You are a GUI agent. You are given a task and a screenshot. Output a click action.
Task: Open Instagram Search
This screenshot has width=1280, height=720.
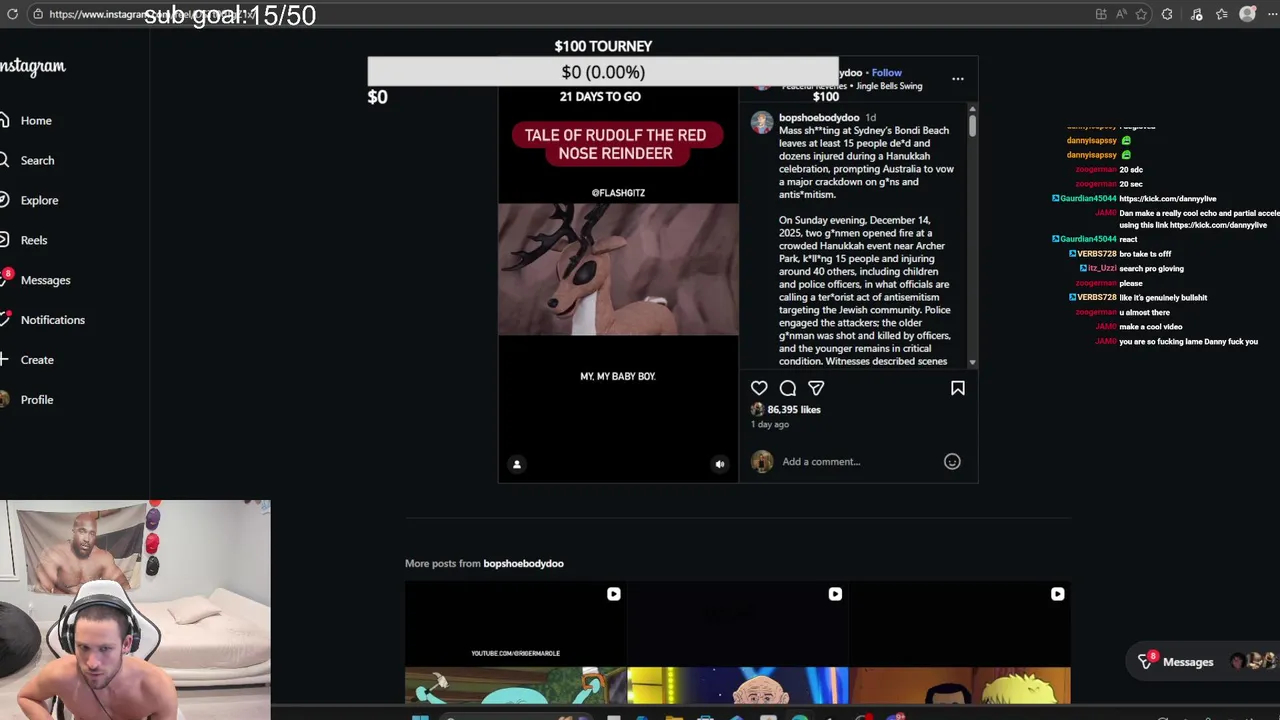pos(27,160)
